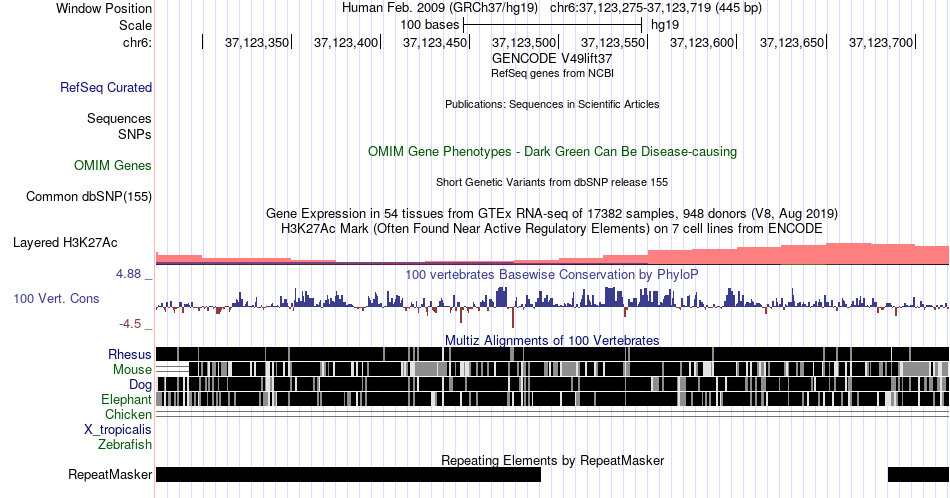Click the Sequences track label

point(119,119)
